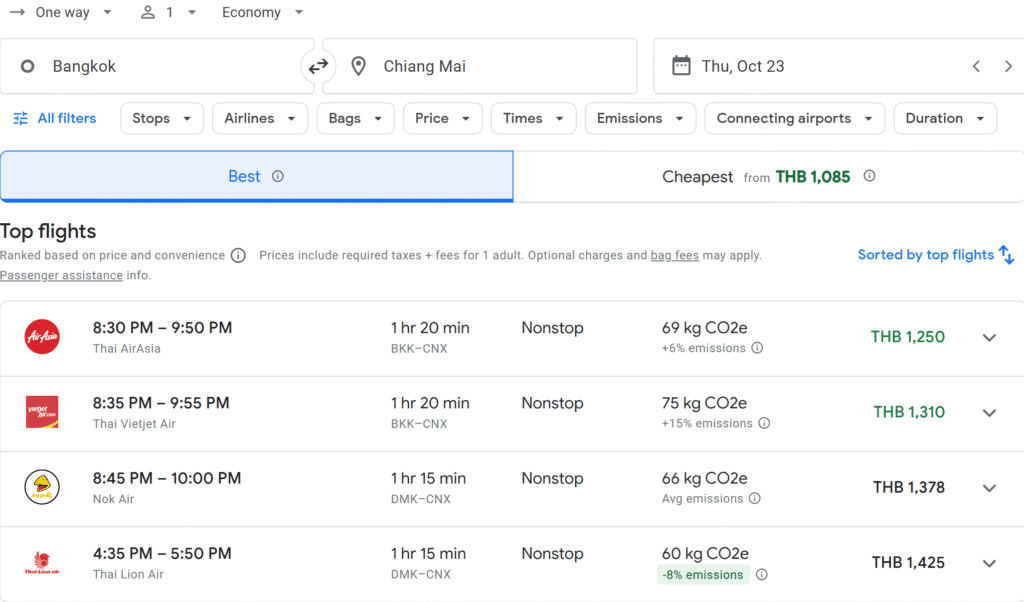Click the Bangkok origin input field

[150, 67]
